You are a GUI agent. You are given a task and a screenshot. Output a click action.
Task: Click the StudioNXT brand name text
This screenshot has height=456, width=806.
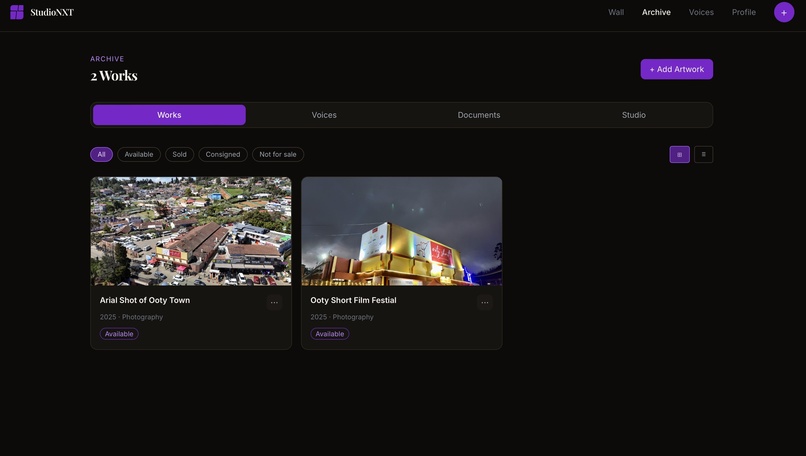point(52,12)
